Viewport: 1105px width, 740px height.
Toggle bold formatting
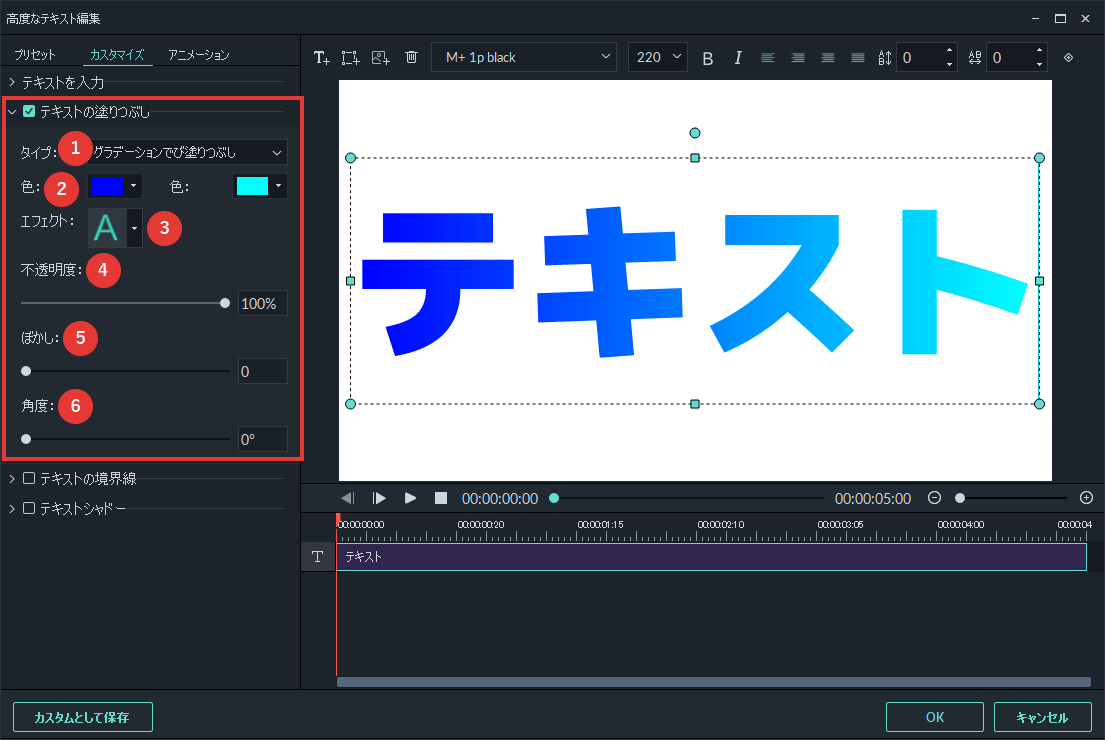(x=708, y=58)
